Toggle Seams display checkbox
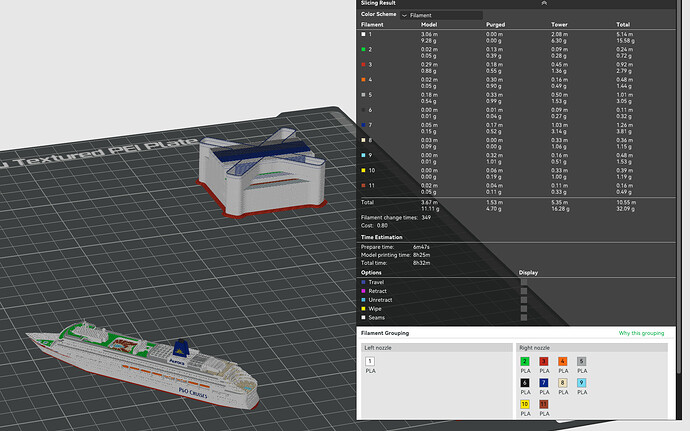690x431 pixels. tap(524, 317)
